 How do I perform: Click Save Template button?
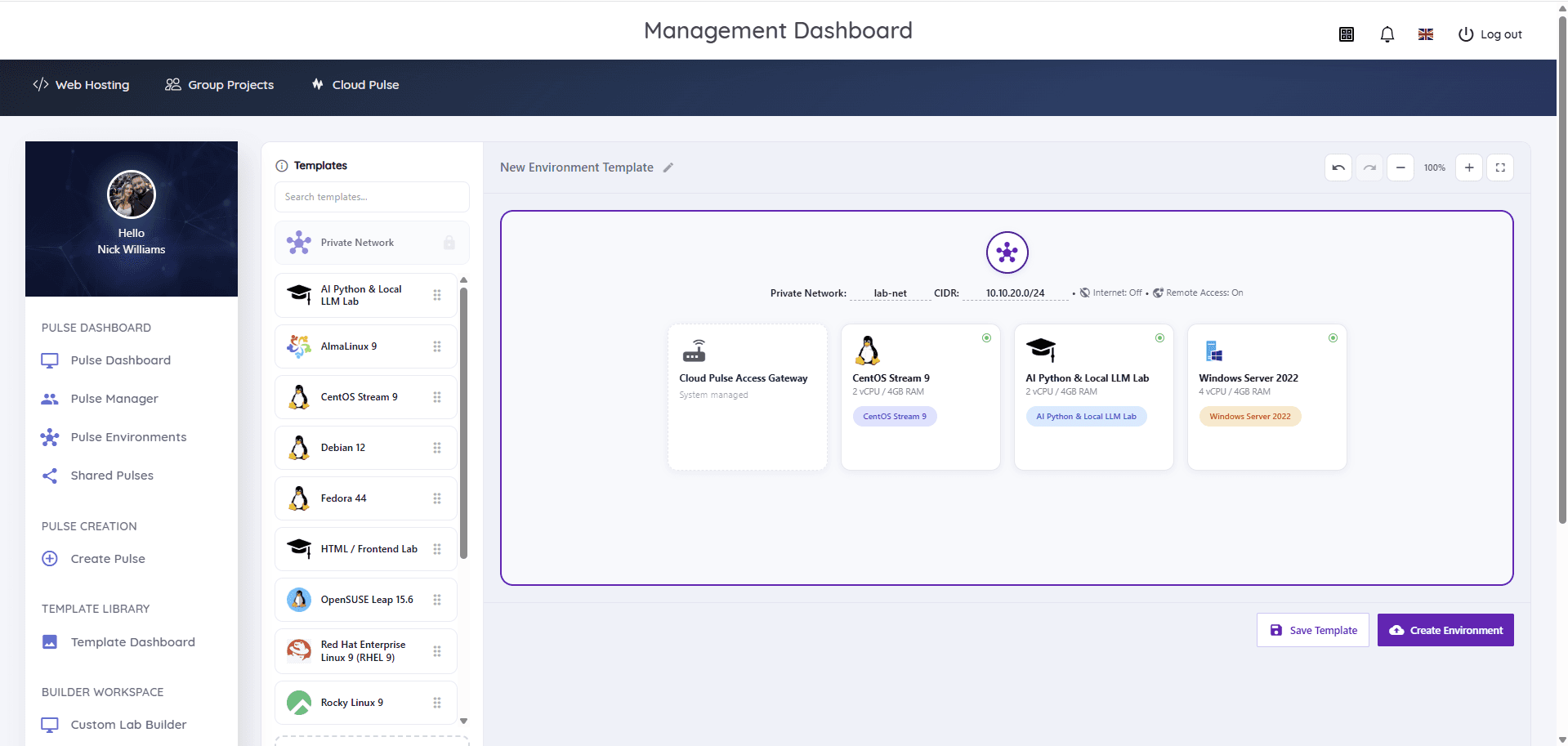(1313, 630)
